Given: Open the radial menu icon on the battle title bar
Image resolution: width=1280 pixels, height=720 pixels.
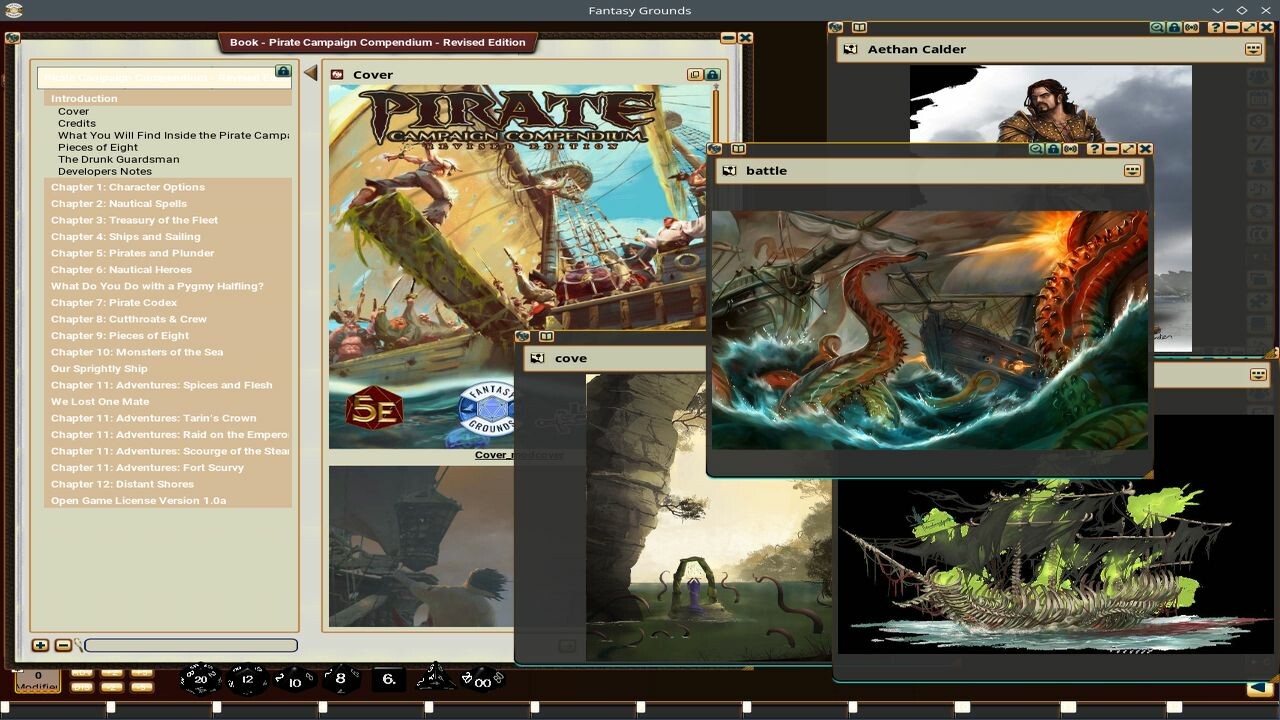Looking at the screenshot, I should pos(1131,171).
